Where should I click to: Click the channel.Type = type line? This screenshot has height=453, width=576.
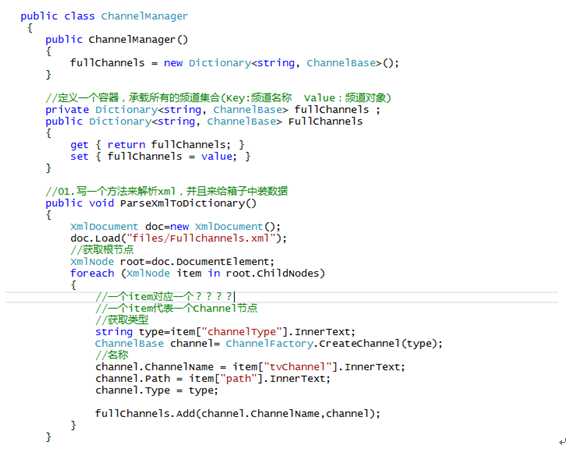coord(156,390)
